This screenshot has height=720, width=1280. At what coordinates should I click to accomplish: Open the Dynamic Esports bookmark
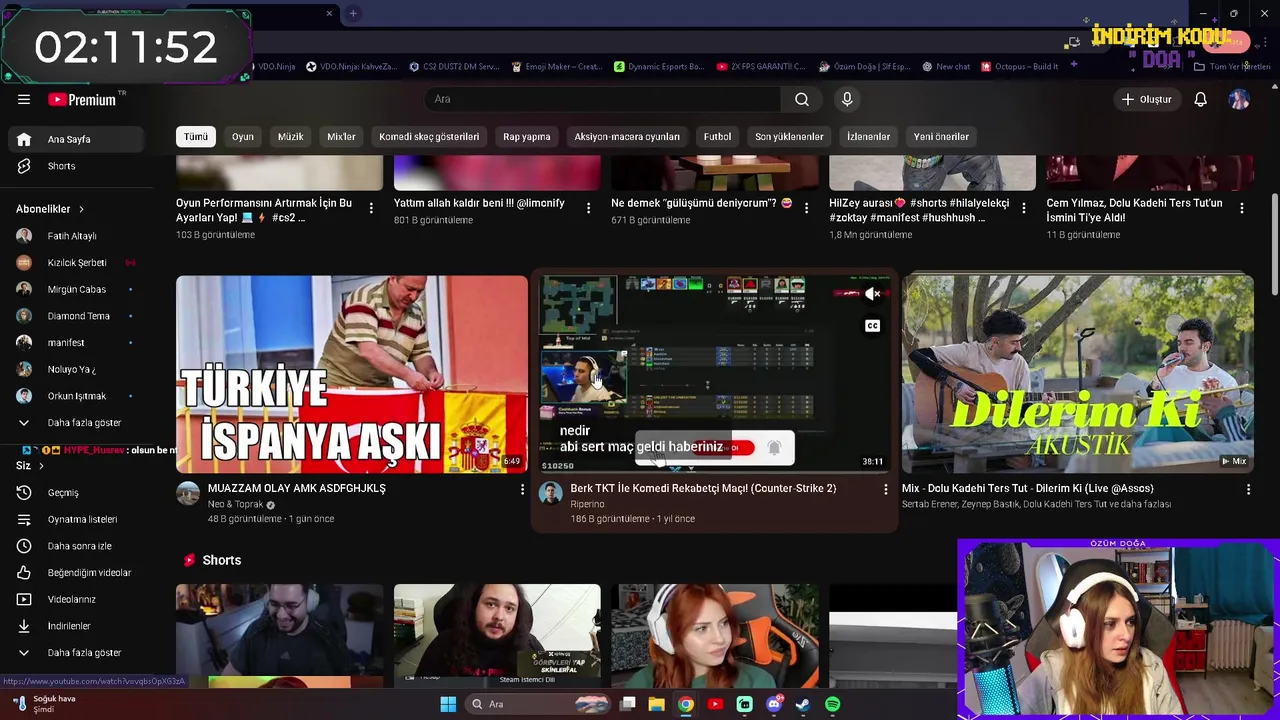point(659,67)
